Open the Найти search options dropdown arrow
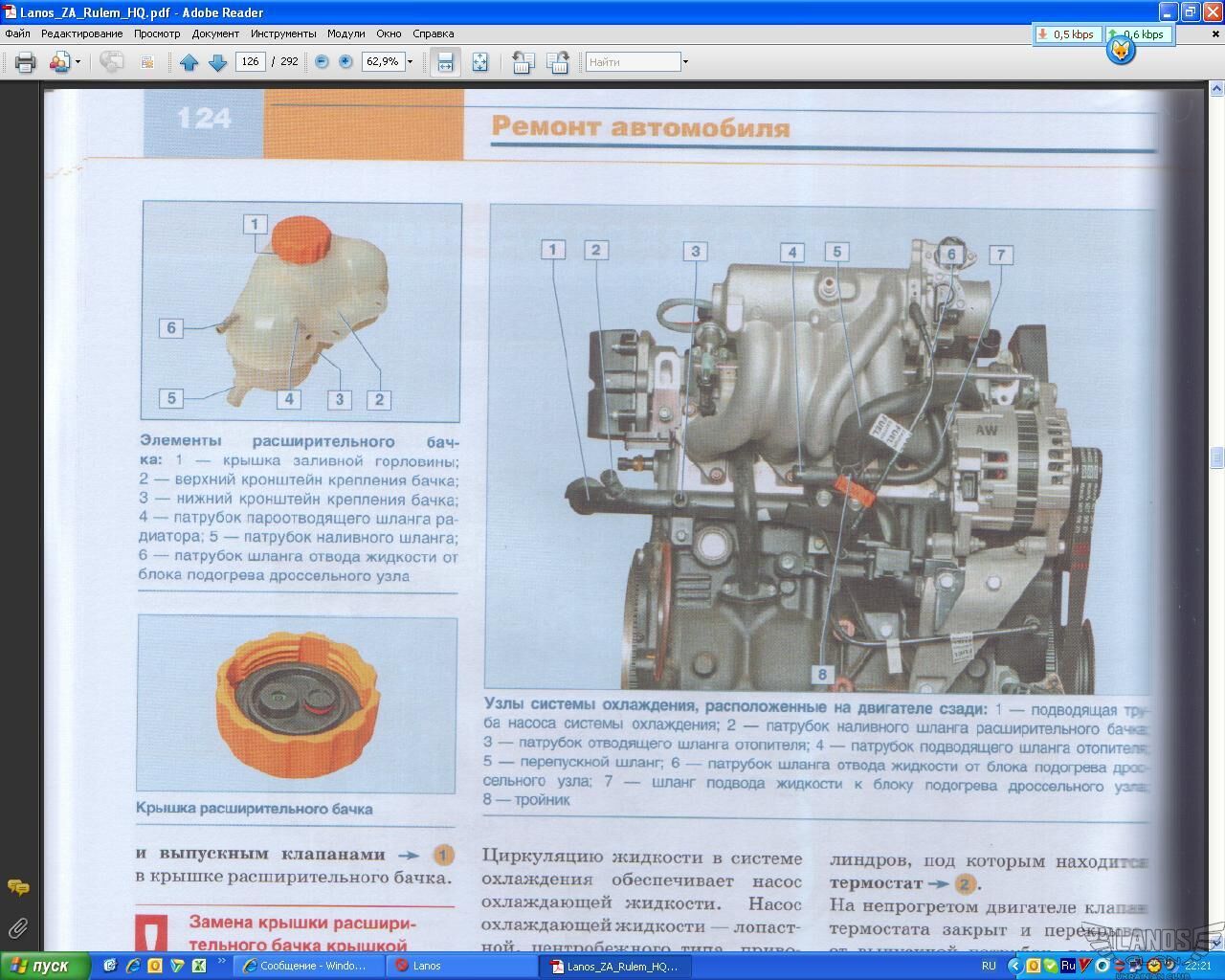Screen dimensions: 1225x980 click(685, 62)
